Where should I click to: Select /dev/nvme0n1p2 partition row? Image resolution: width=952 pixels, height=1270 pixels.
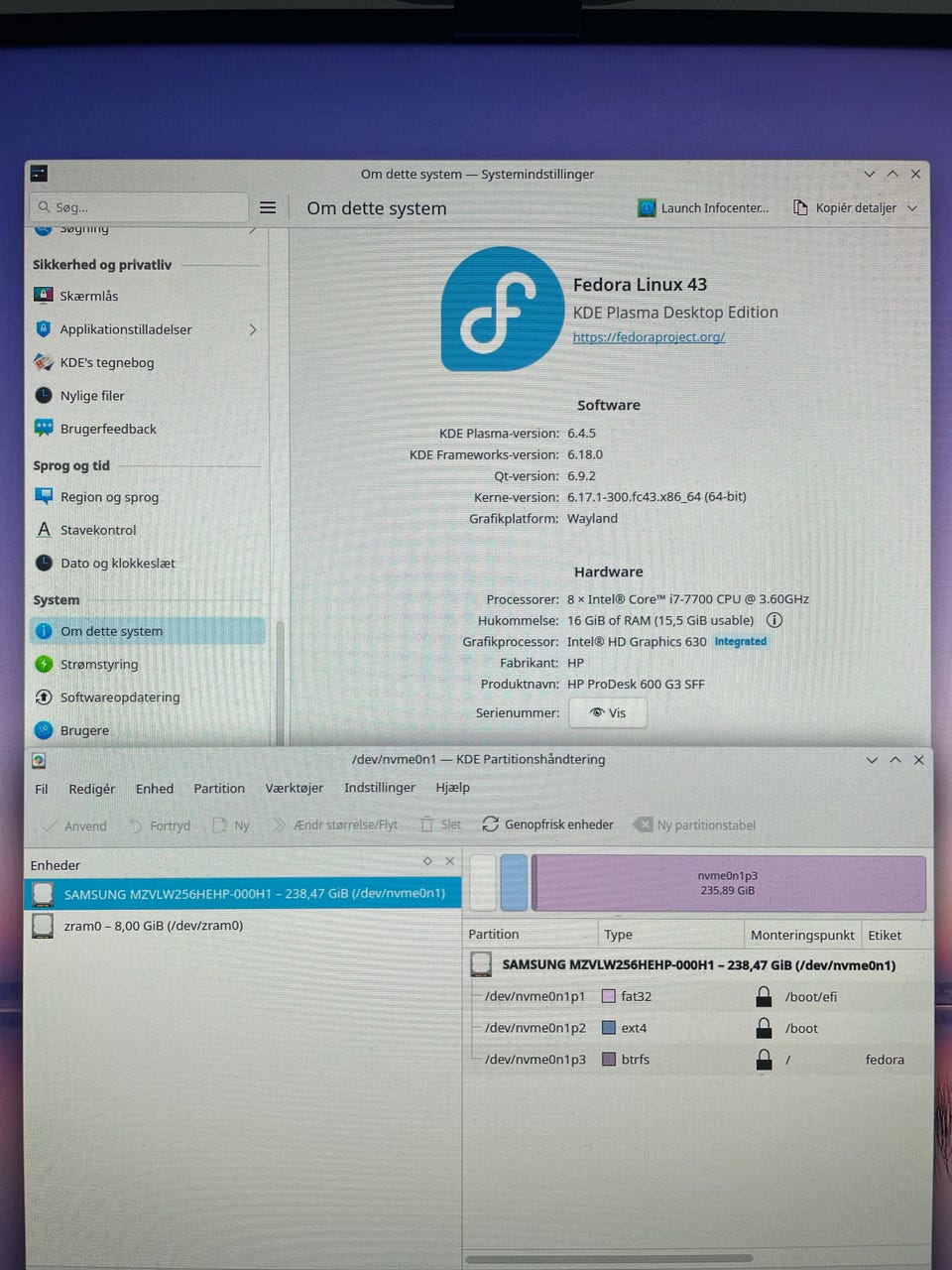click(698, 1028)
